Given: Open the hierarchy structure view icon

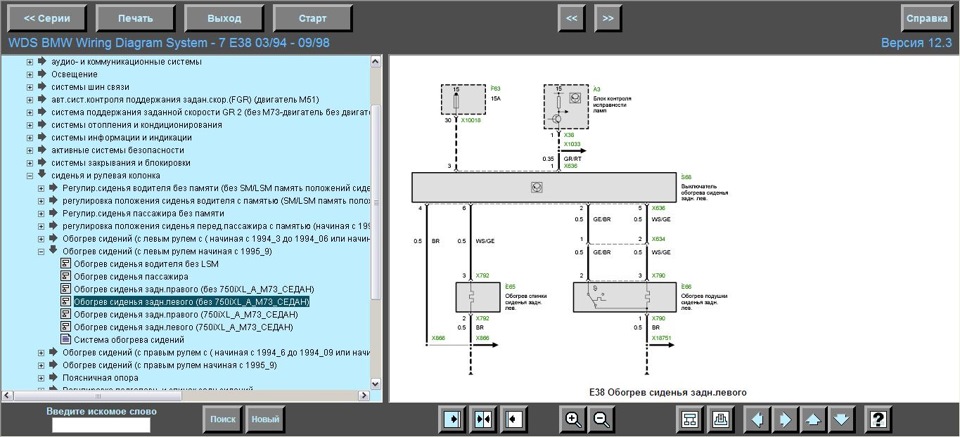Looking at the screenshot, I should click(x=690, y=419).
